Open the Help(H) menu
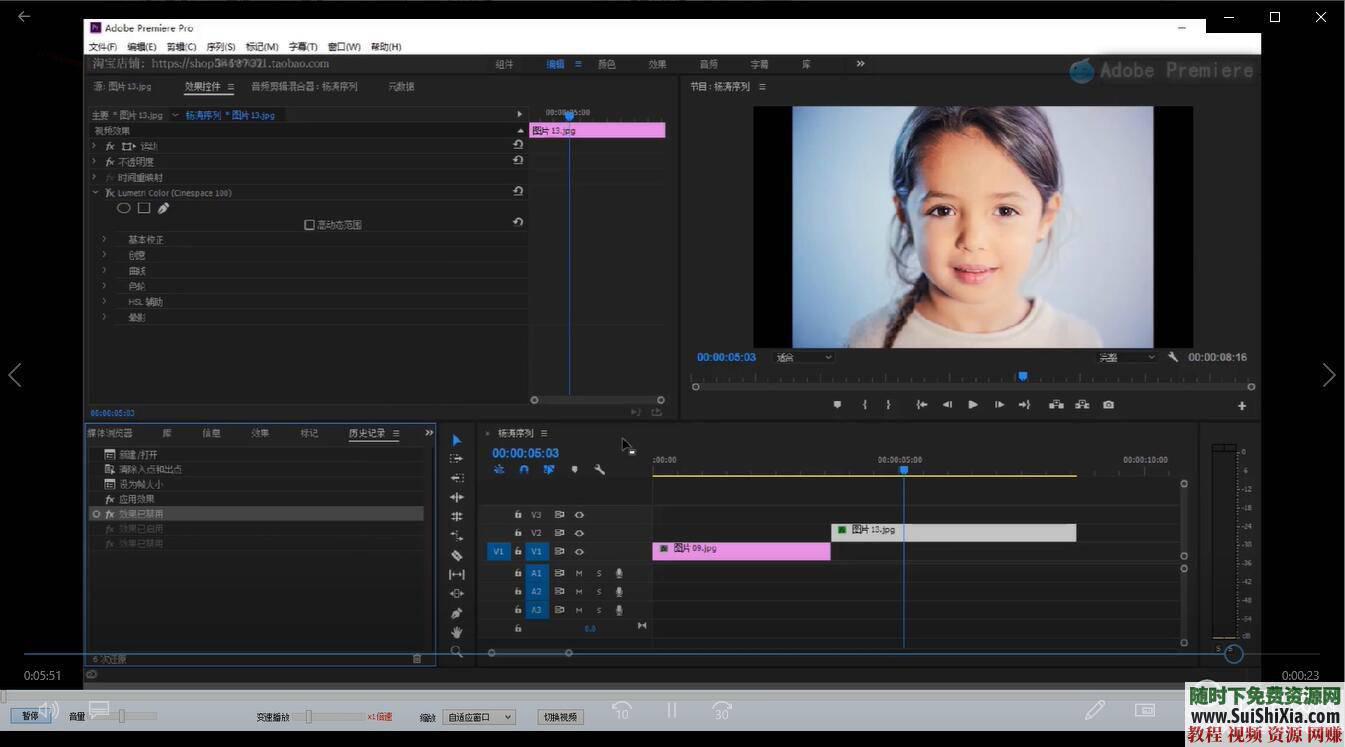 pos(386,47)
